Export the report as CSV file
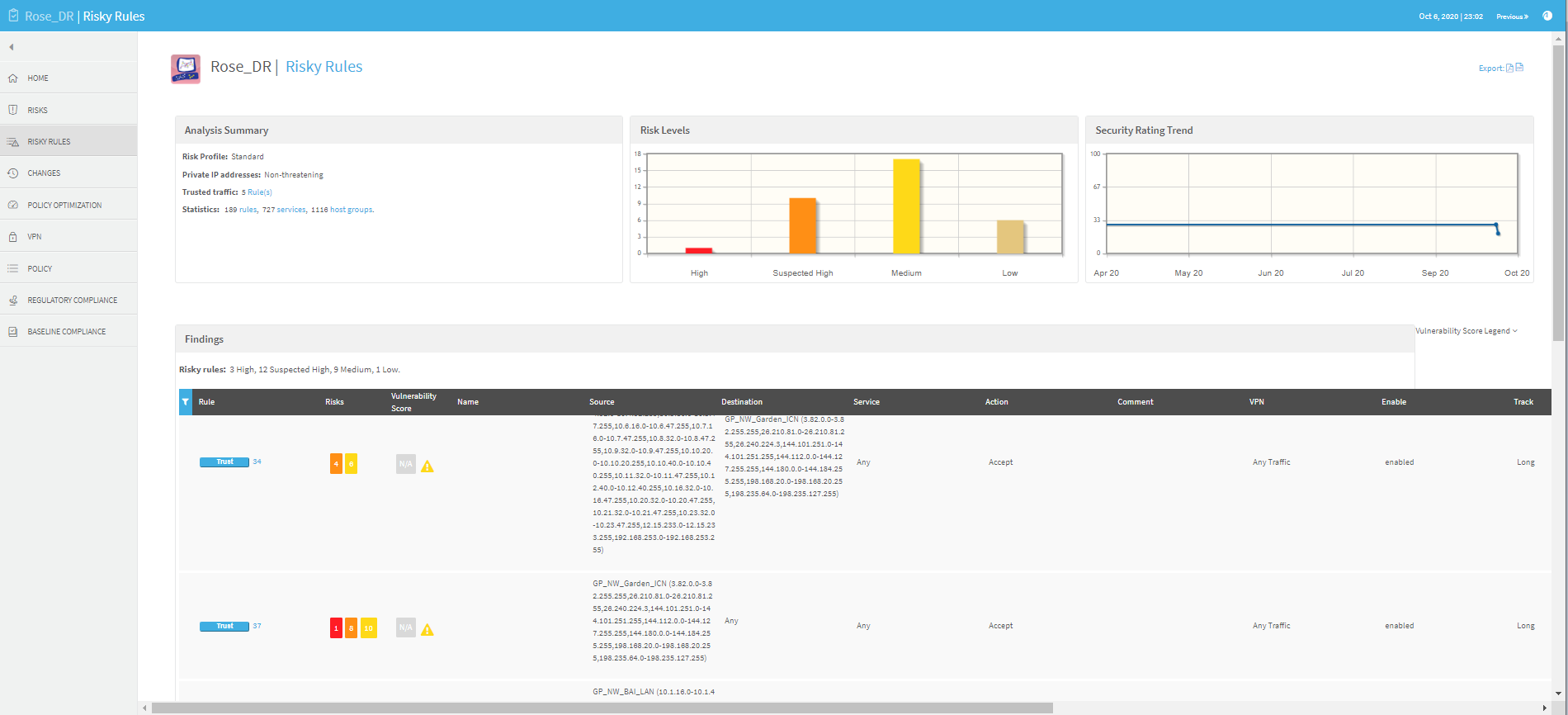Screen dimensions: 1568x715 (x=1519, y=68)
